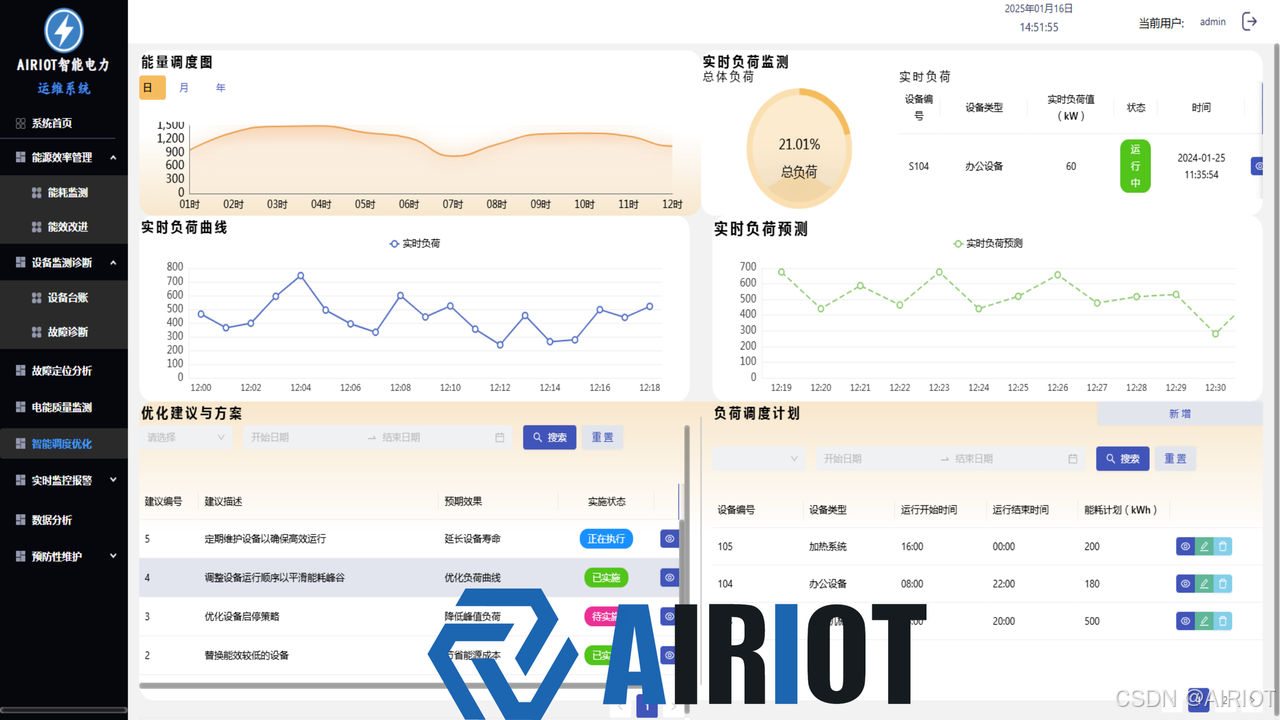Screen dimensions: 1280x720
Task: Click the text 优化设备启停策略
Action: (x=241, y=617)
